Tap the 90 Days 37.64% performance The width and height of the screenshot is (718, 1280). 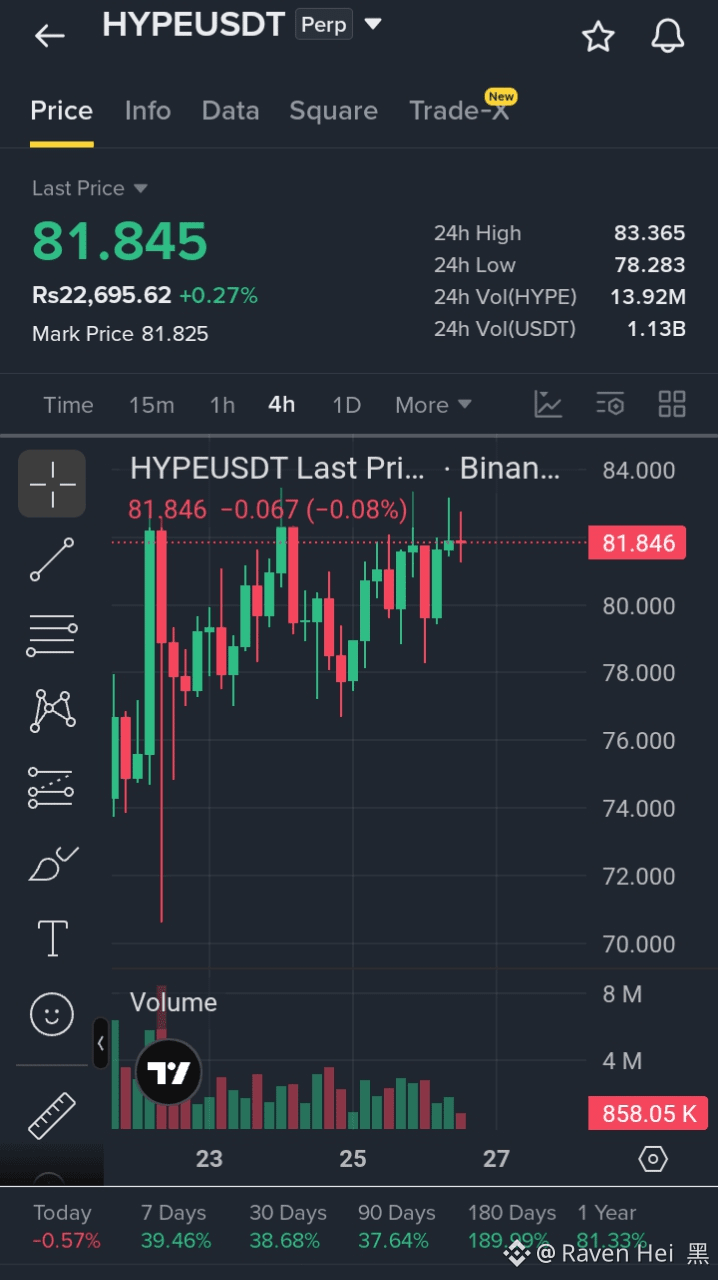397,1227
